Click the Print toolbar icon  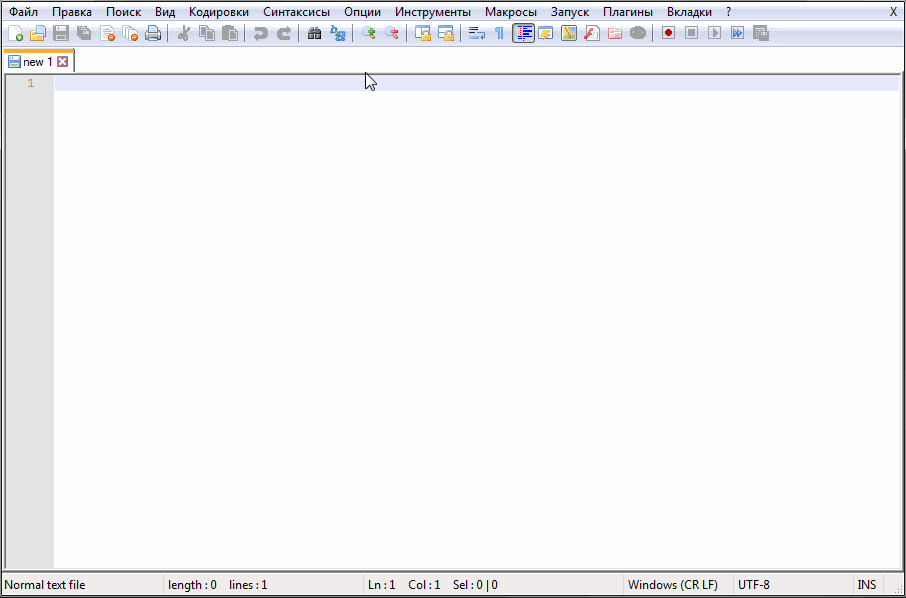[x=153, y=33]
